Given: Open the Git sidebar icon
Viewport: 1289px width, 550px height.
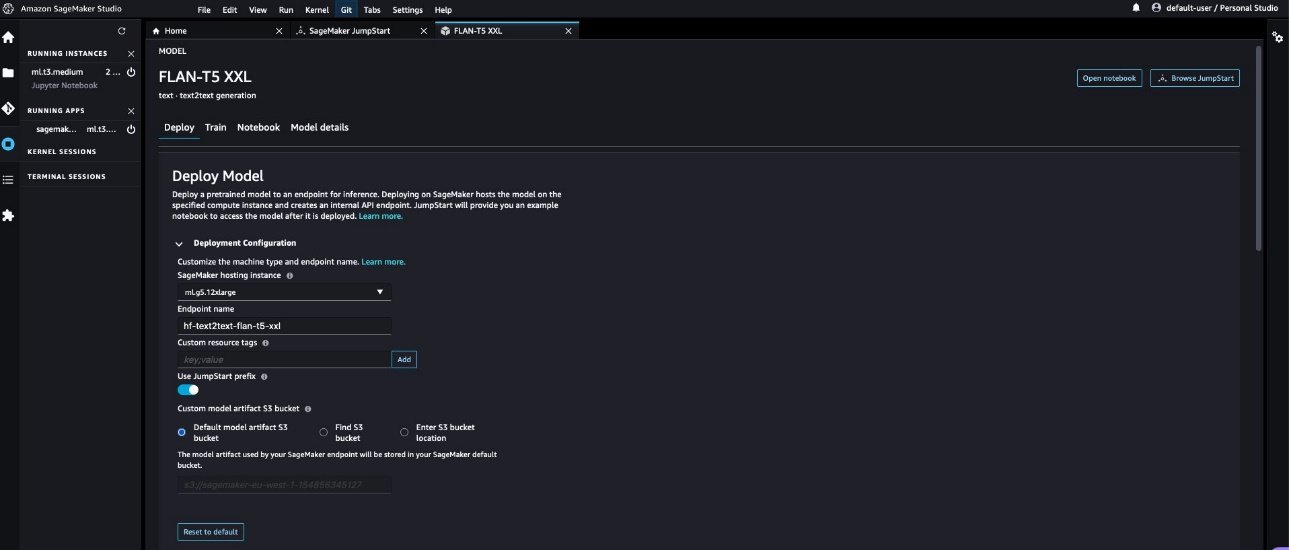Looking at the screenshot, I should click(x=8, y=108).
